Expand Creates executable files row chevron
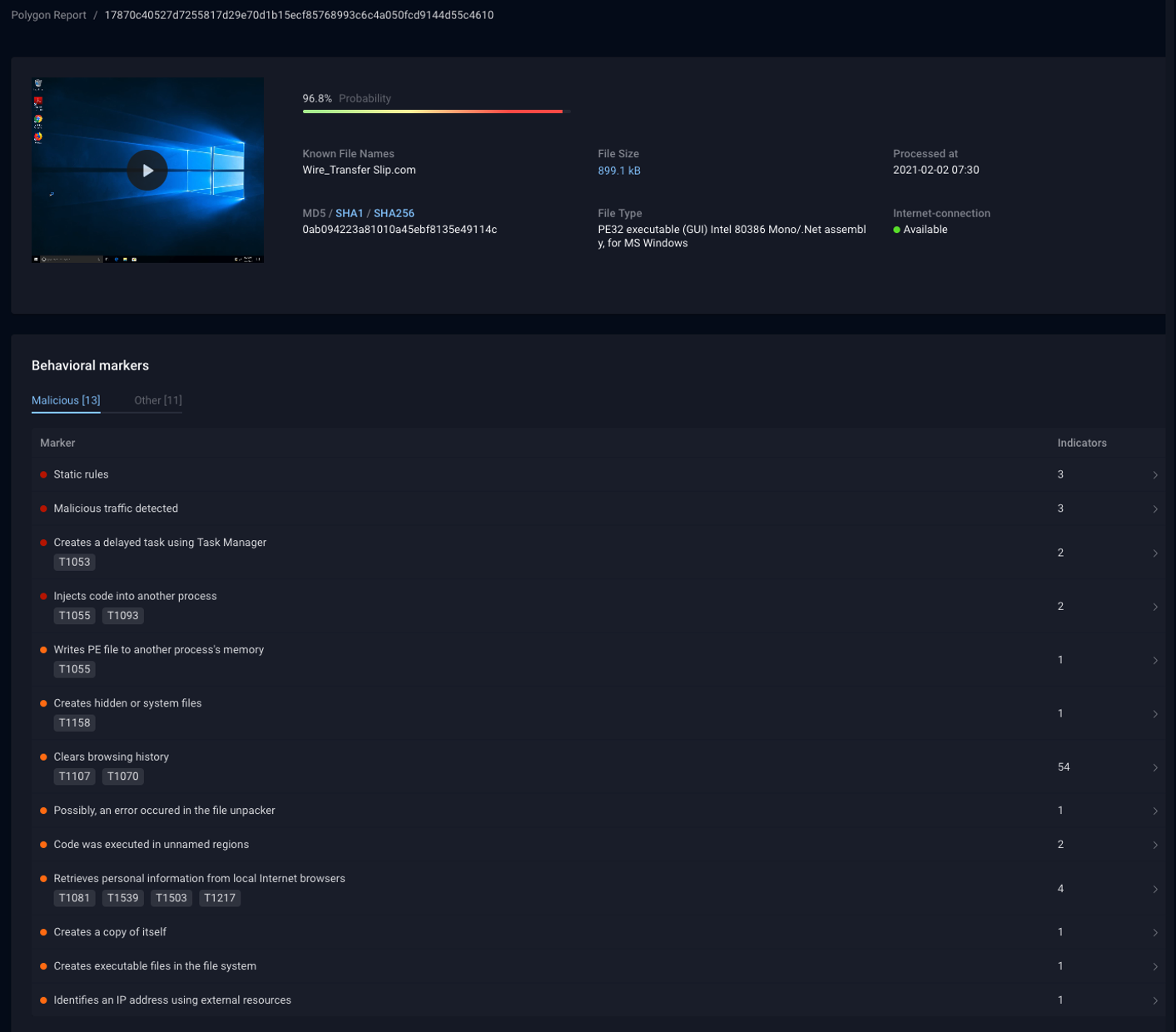This screenshot has height=1032, width=1176. click(1155, 967)
